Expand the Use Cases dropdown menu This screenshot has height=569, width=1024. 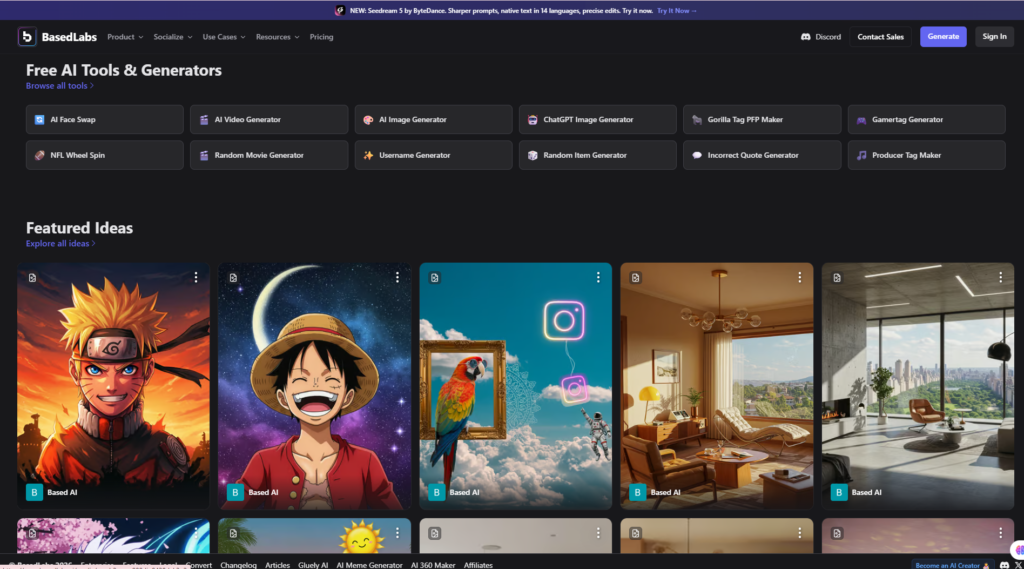click(224, 37)
